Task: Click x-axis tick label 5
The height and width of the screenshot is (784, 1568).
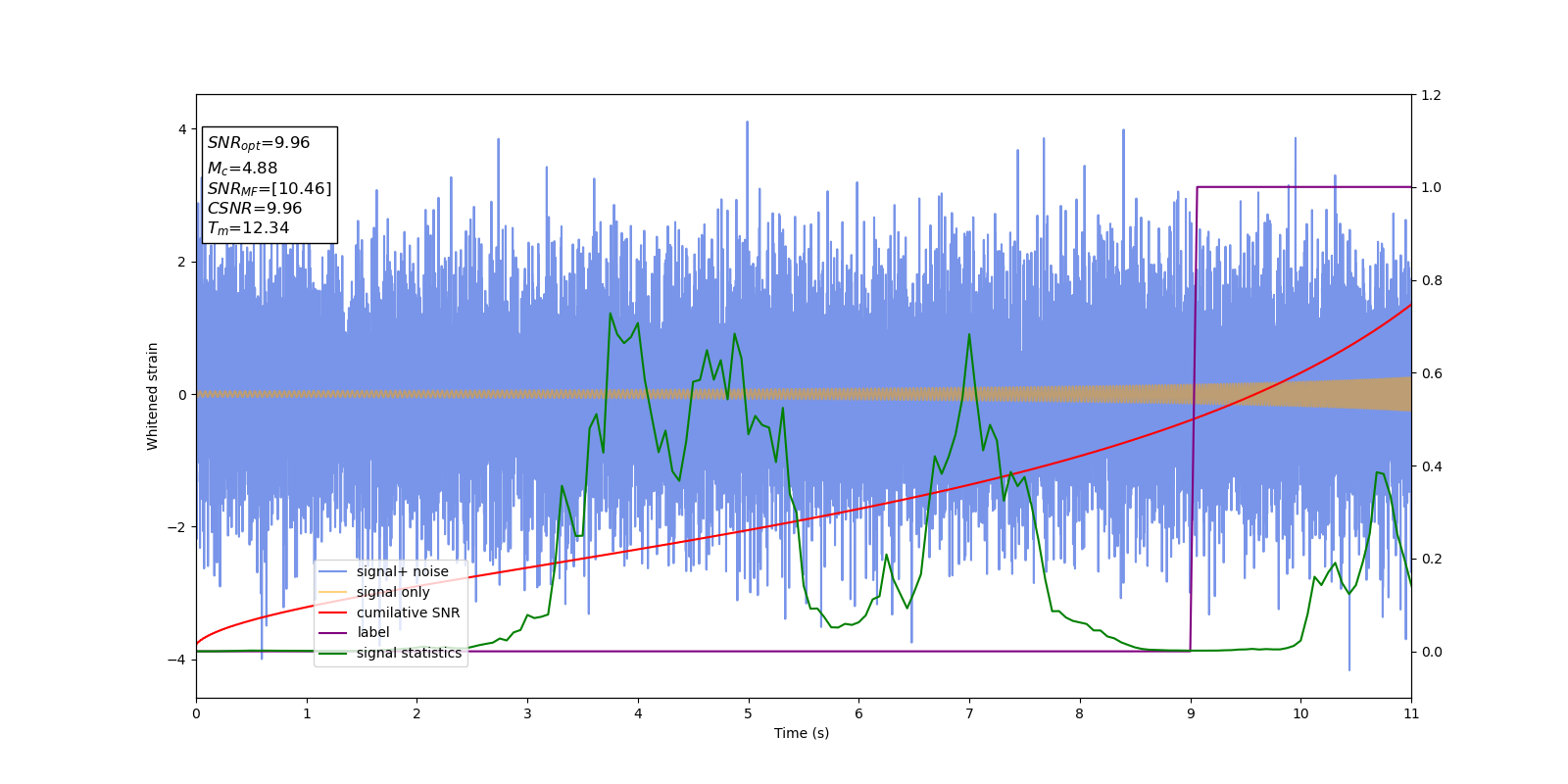Action: pos(749,713)
